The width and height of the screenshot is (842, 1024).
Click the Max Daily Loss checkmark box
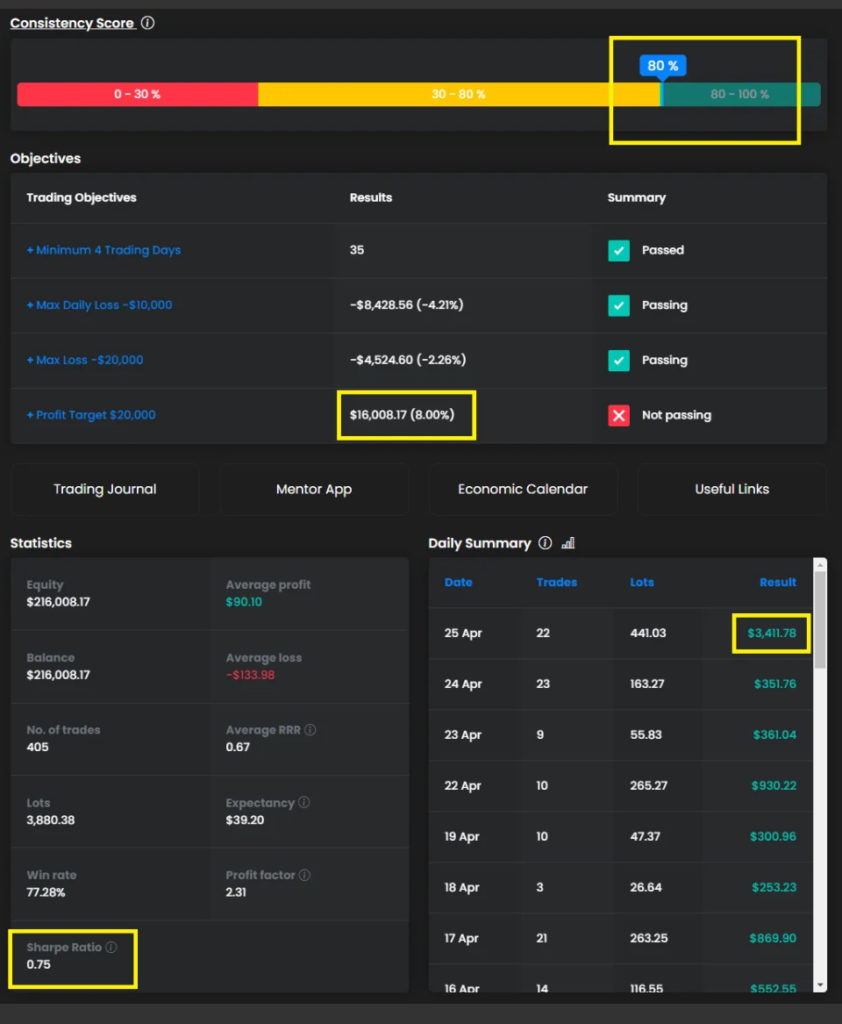pos(619,305)
